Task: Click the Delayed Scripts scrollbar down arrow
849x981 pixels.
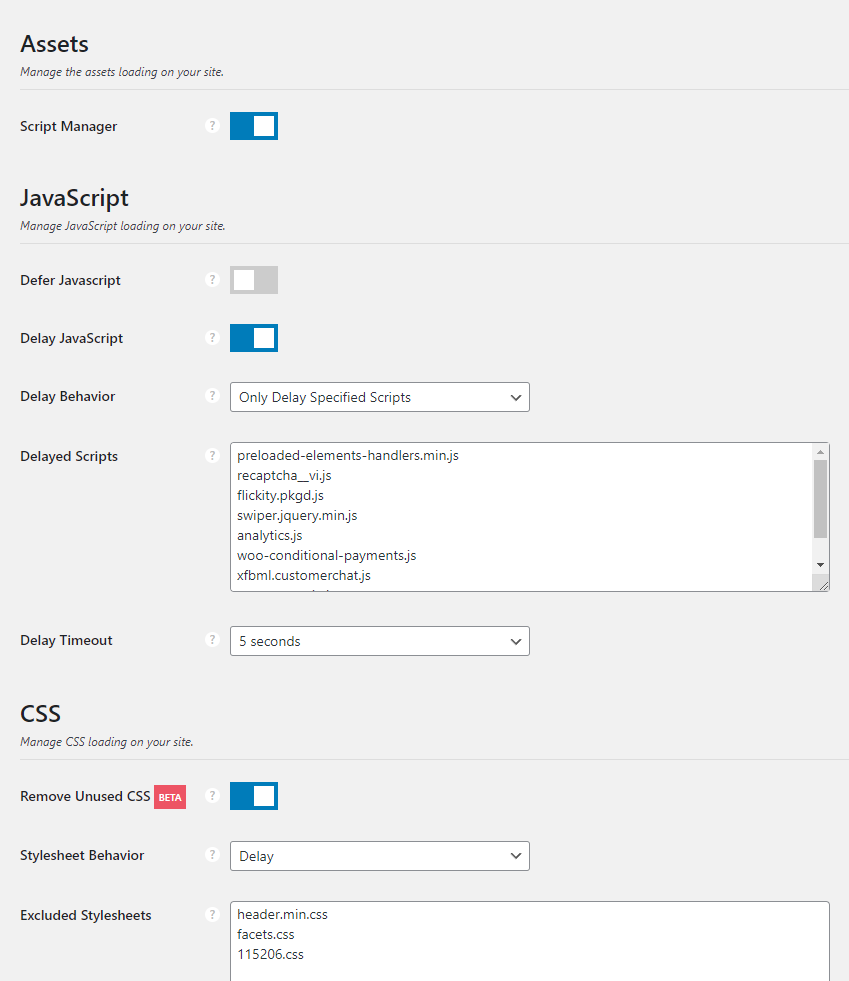Action: [x=820, y=565]
